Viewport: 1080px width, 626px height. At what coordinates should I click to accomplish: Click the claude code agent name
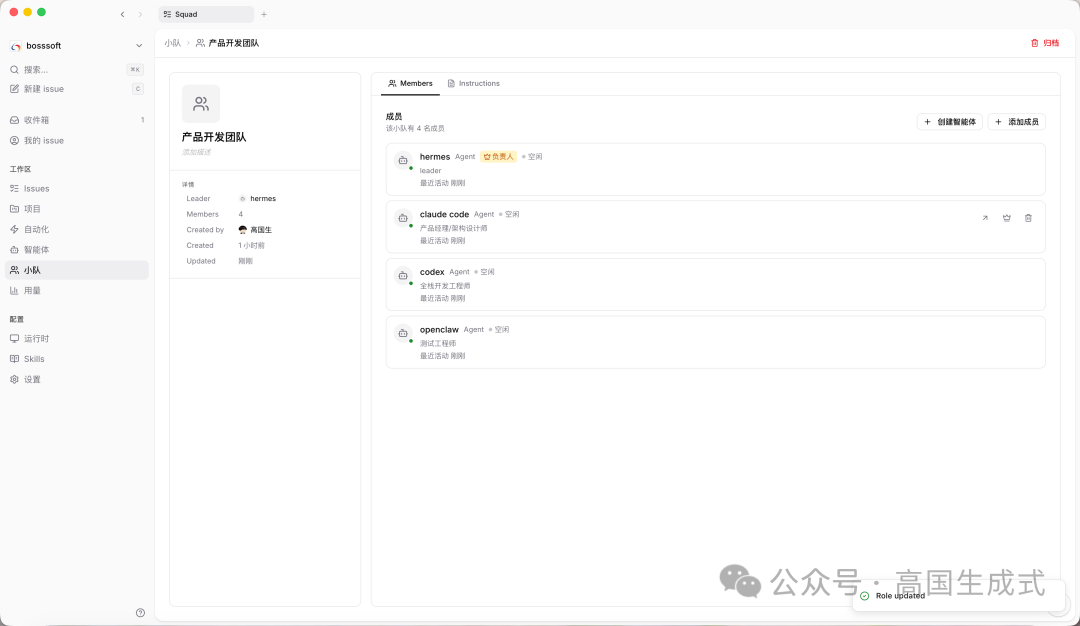click(444, 214)
